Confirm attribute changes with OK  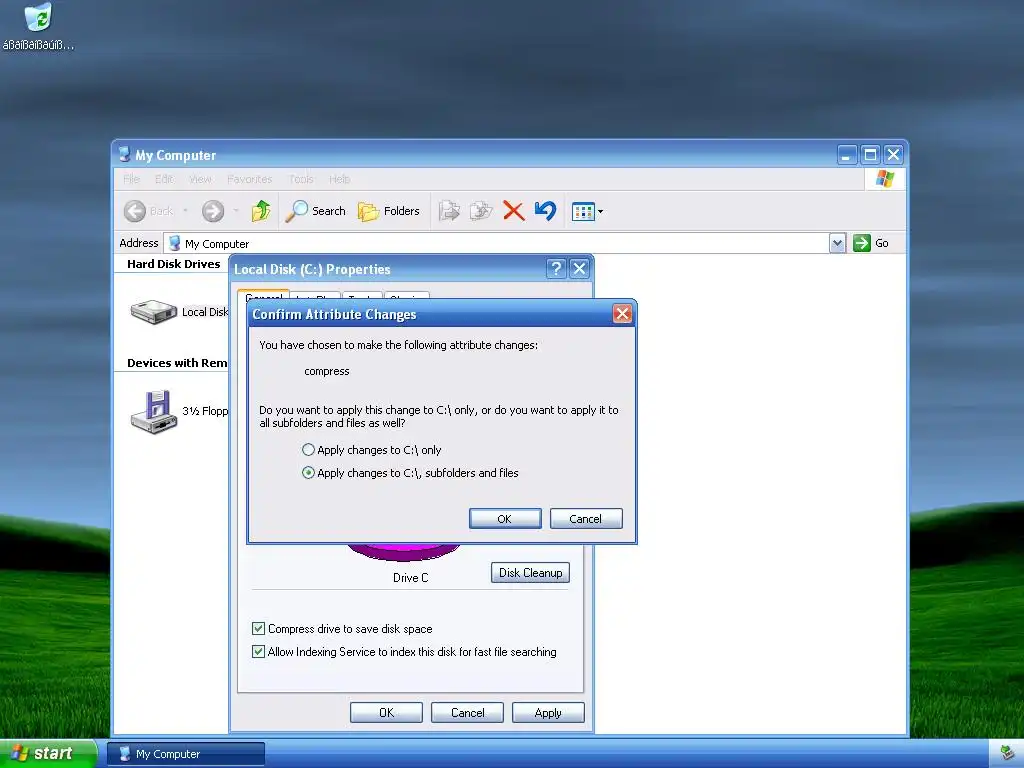coord(505,519)
